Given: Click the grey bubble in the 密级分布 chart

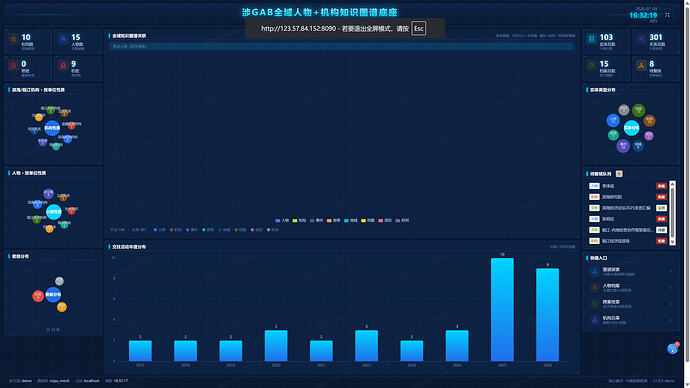Looking at the screenshot, I should click(59, 281).
